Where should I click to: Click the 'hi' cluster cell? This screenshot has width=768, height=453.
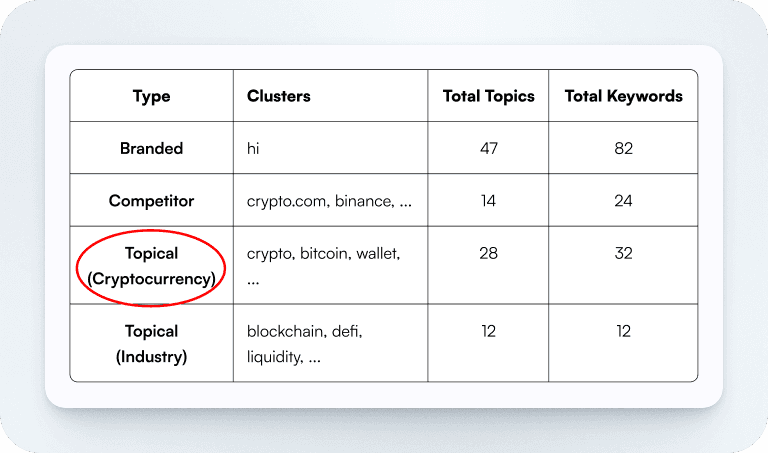click(x=253, y=149)
